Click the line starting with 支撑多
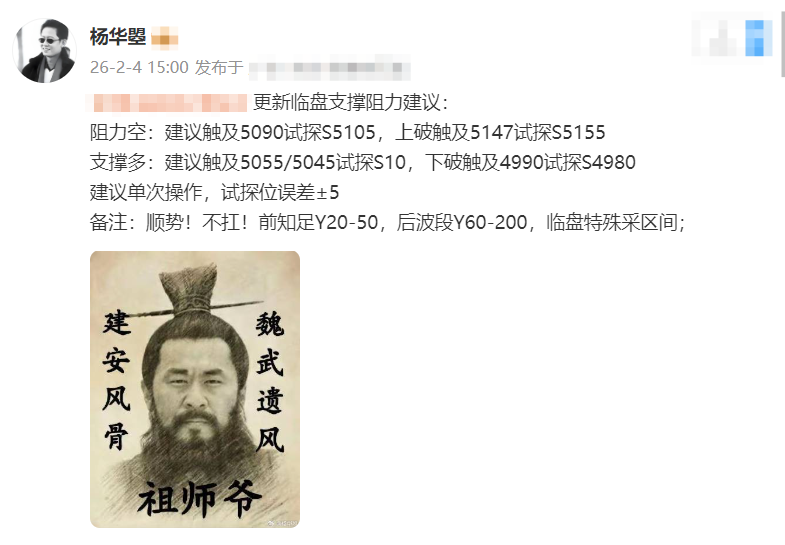 click(362, 163)
